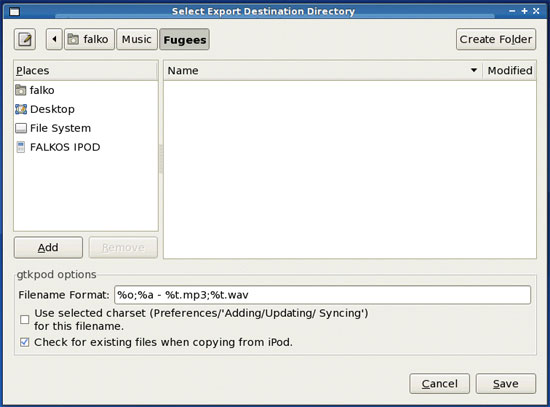Enable Use selected charset checkbox
This screenshot has height=407, width=550.
click(25, 319)
